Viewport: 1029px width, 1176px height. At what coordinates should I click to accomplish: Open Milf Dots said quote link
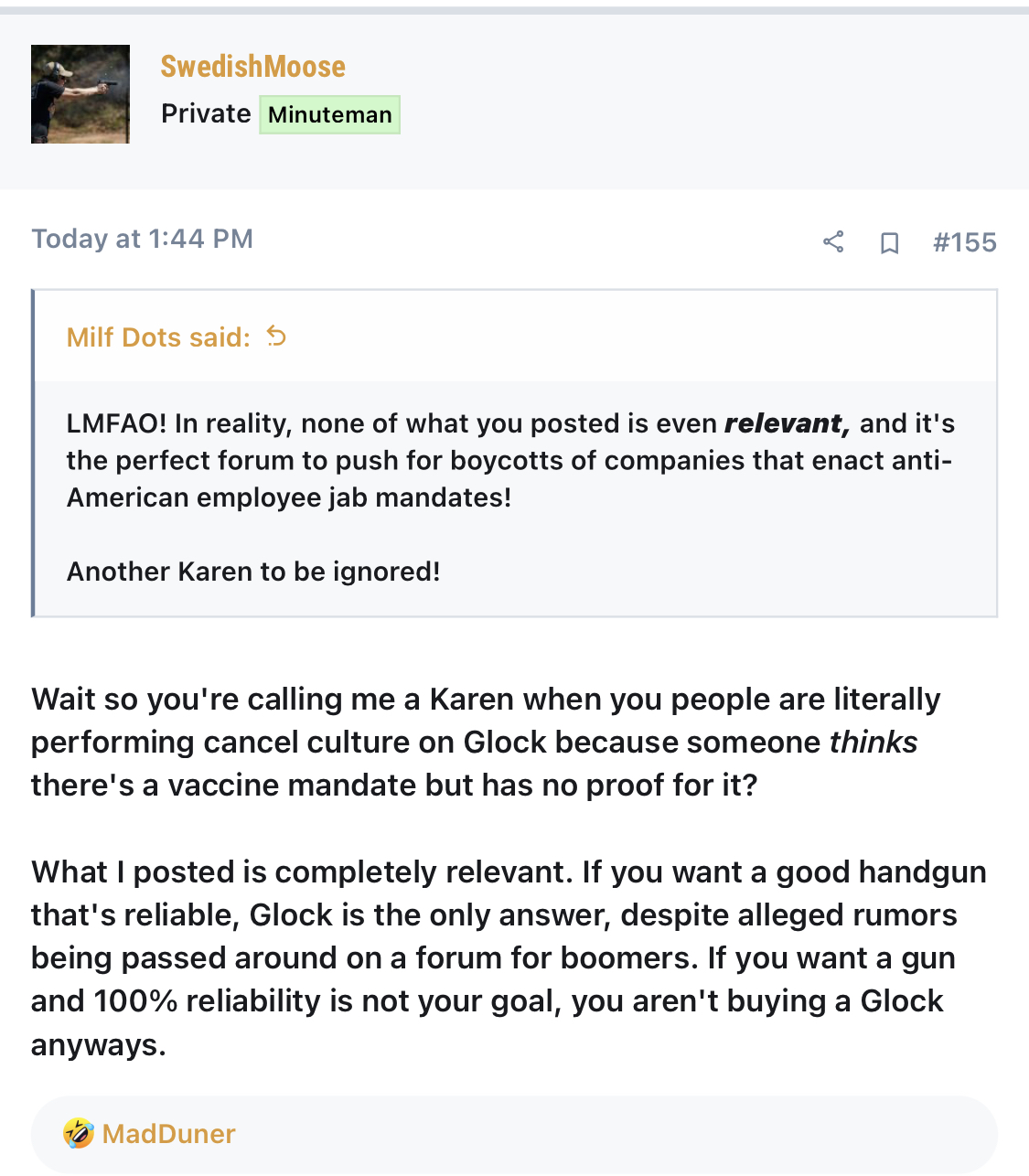click(x=158, y=337)
